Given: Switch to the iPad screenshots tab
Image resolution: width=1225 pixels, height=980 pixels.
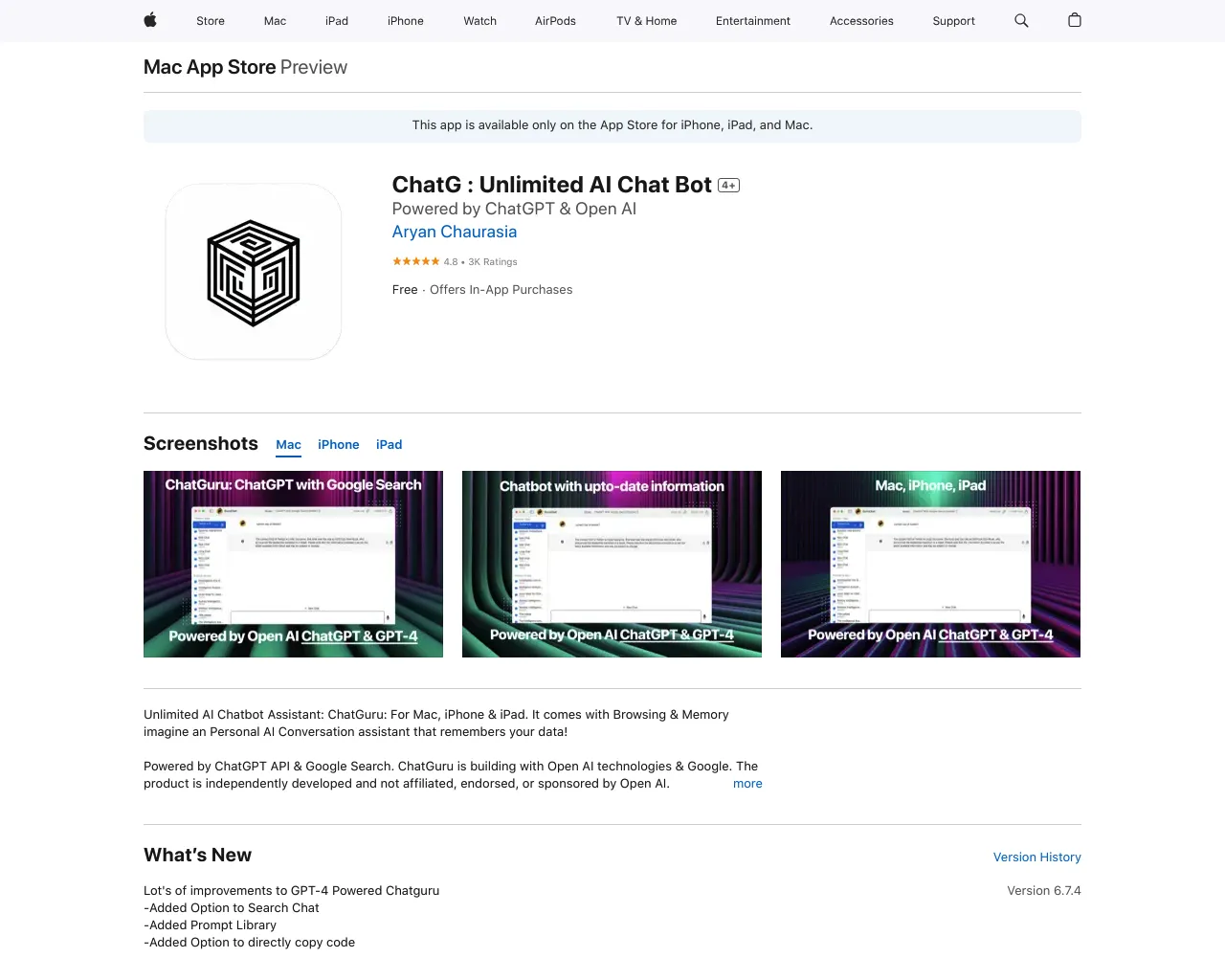Looking at the screenshot, I should pos(389,444).
